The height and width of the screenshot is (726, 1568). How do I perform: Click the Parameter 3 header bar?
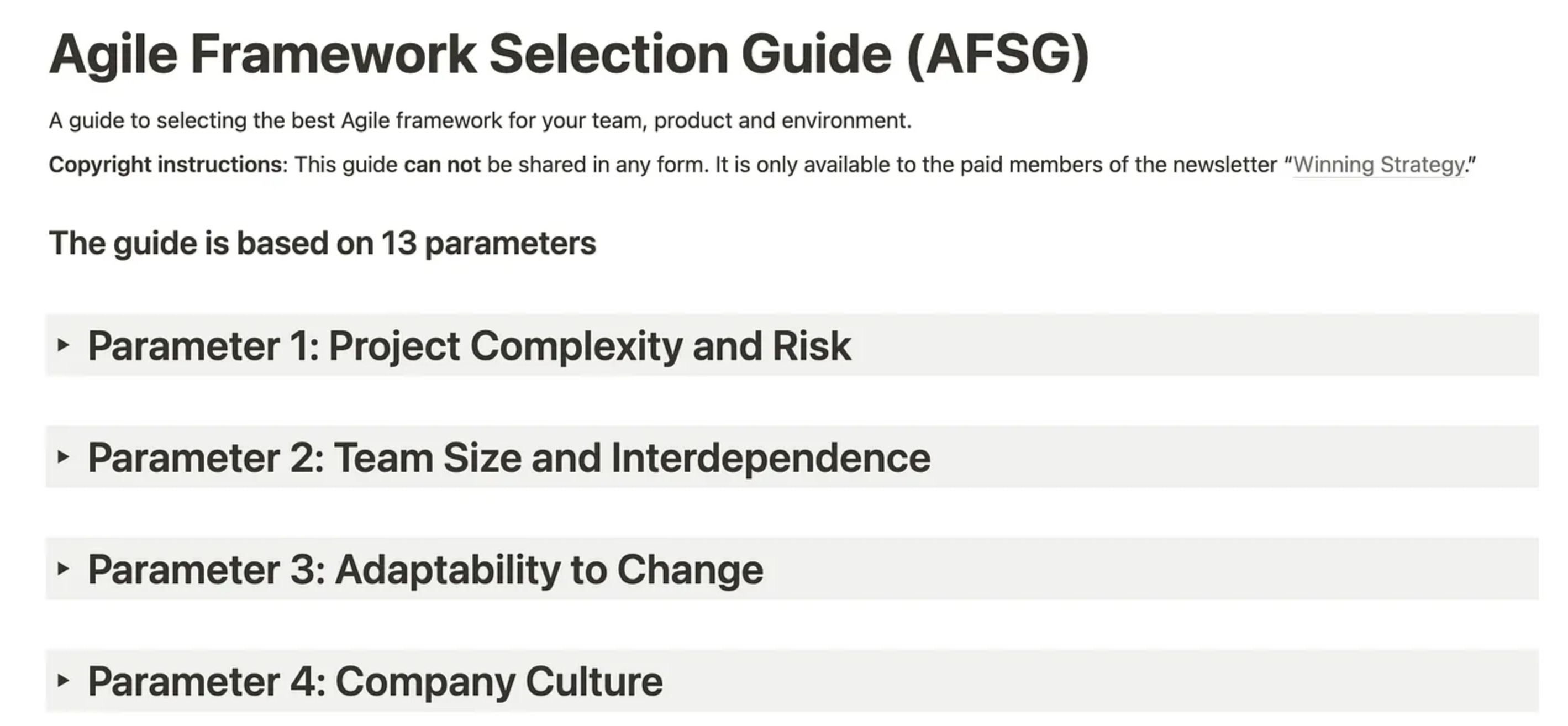click(x=784, y=569)
